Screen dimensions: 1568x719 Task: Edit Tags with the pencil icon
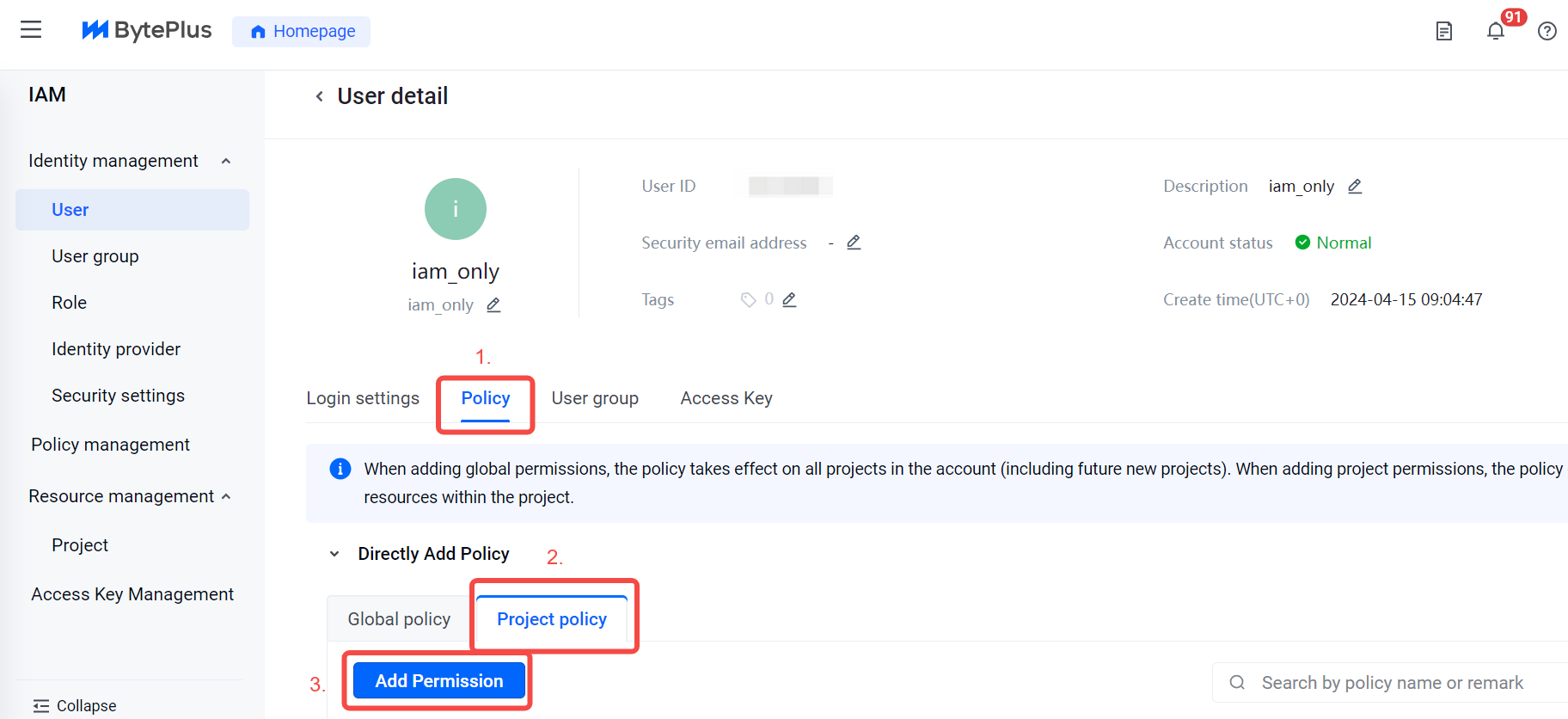coord(789,299)
